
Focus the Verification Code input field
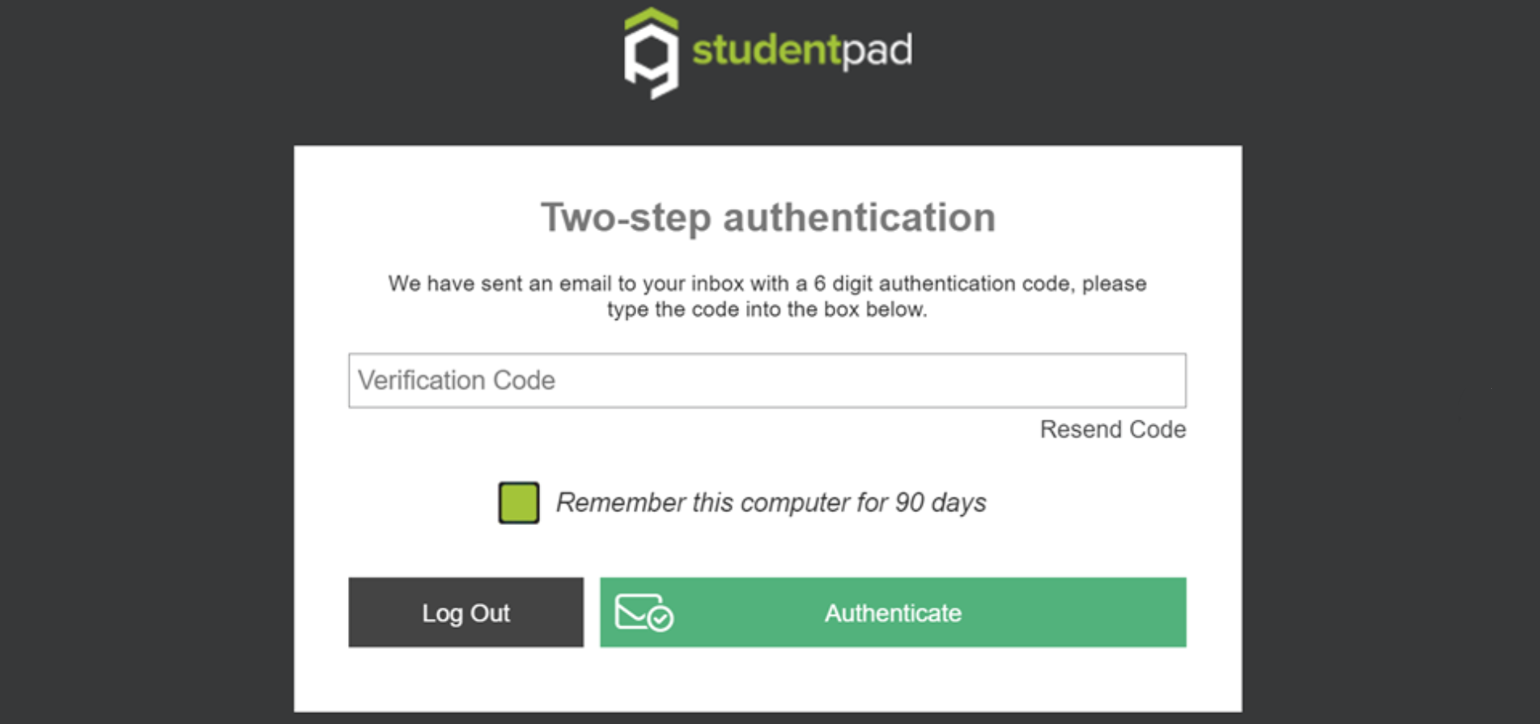click(x=767, y=381)
